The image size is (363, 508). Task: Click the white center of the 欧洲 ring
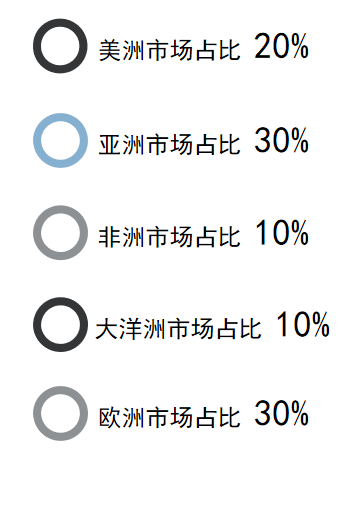click(x=60, y=413)
